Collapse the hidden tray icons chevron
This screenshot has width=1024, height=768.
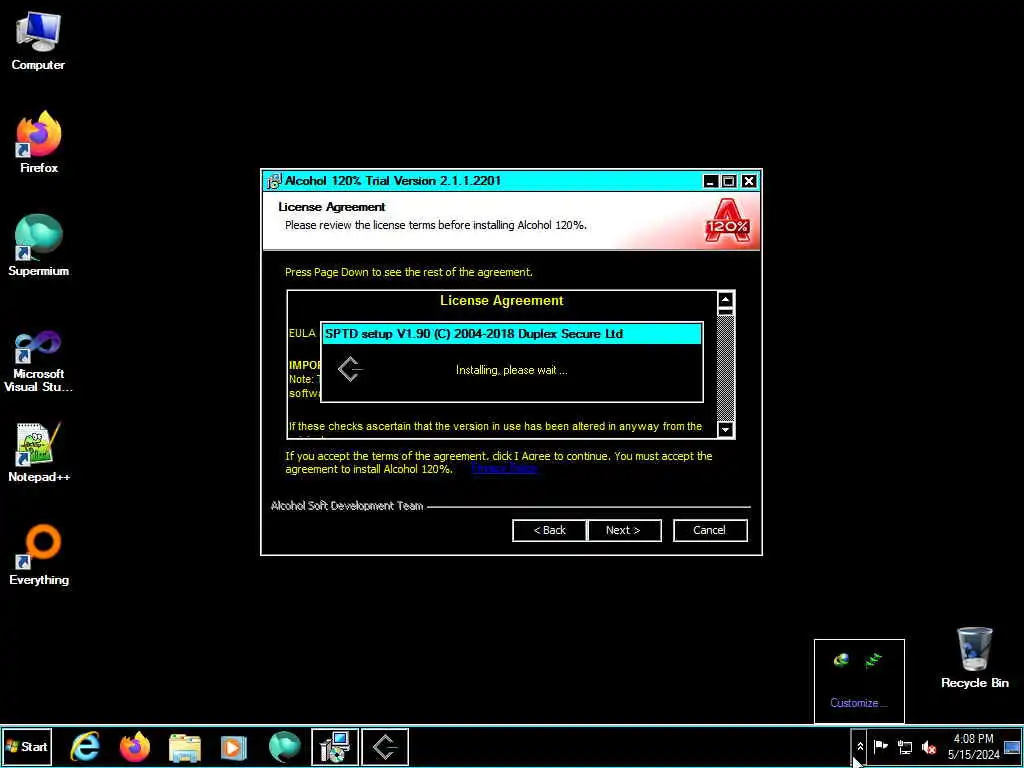pos(860,746)
